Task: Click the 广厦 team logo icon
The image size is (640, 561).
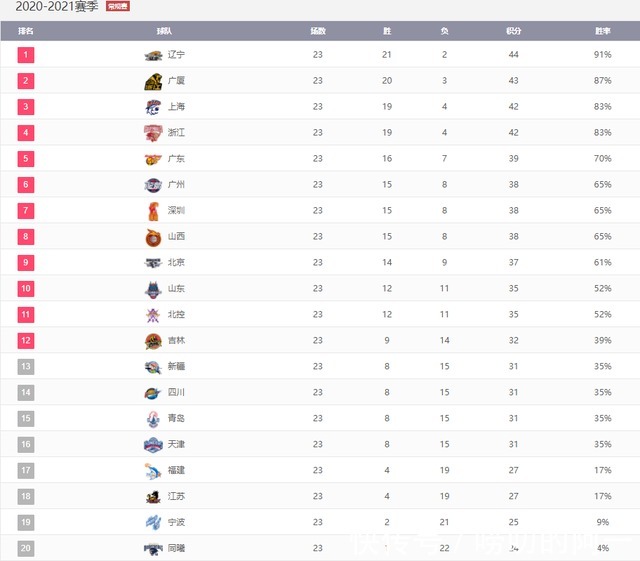Action: (x=153, y=81)
